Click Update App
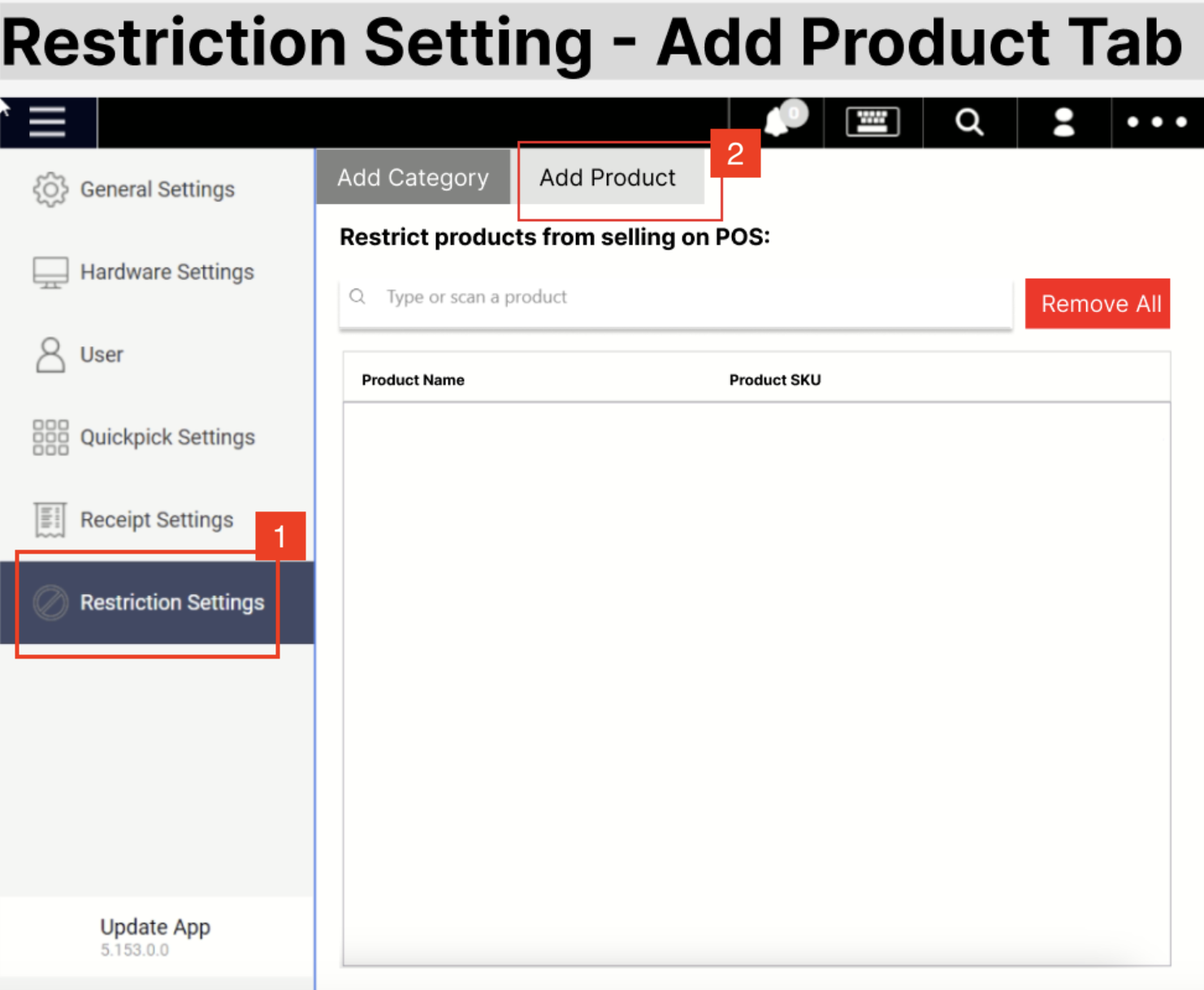This screenshot has height=990, width=1204. point(155,927)
